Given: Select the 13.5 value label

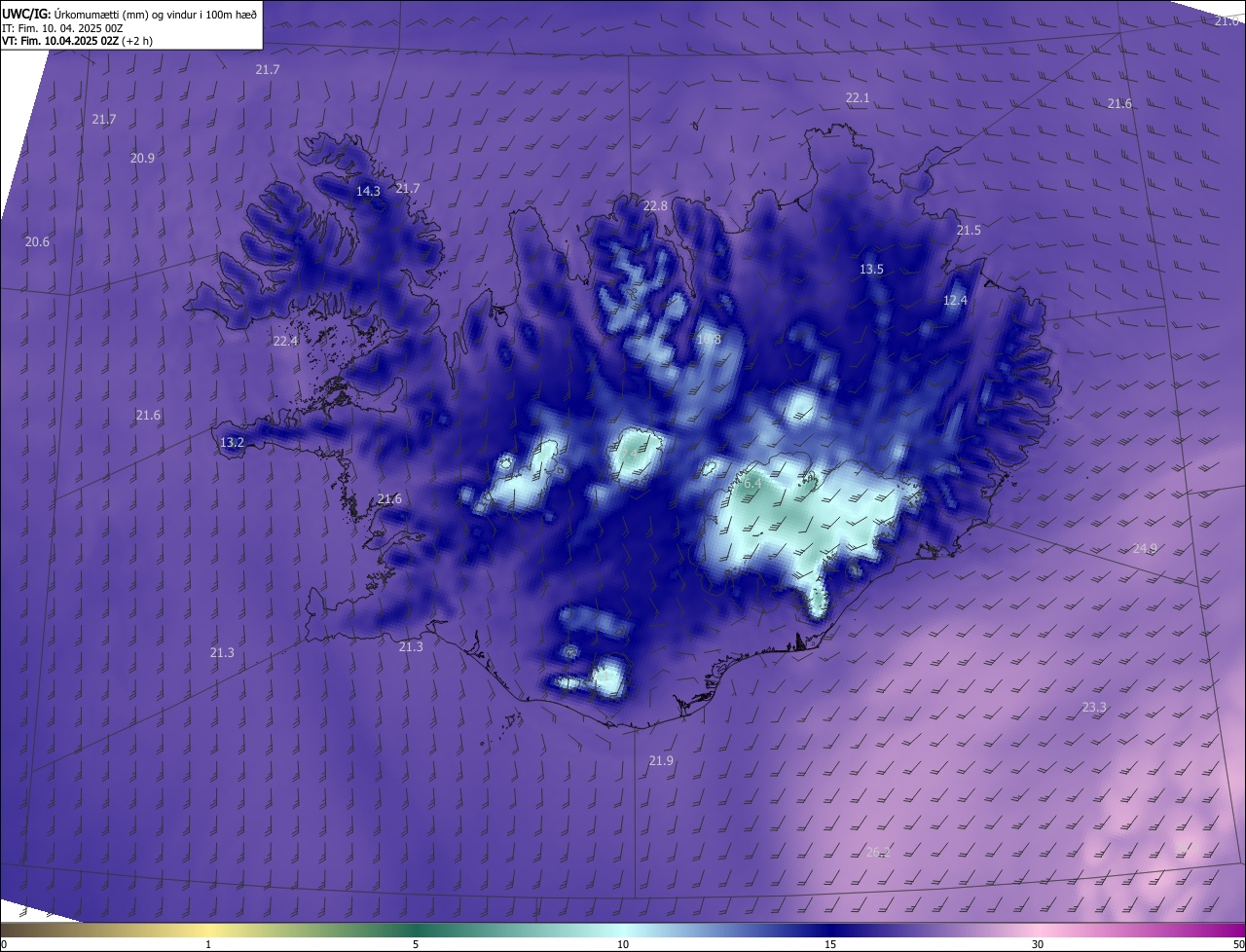Looking at the screenshot, I should coord(871,270).
